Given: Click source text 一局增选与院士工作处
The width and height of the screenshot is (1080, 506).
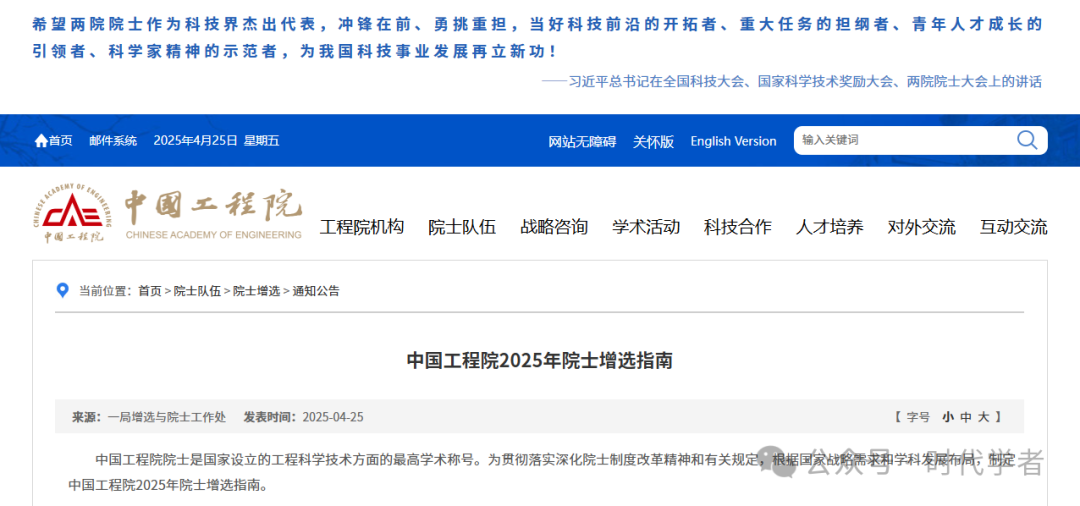Looking at the screenshot, I should pos(166,417).
